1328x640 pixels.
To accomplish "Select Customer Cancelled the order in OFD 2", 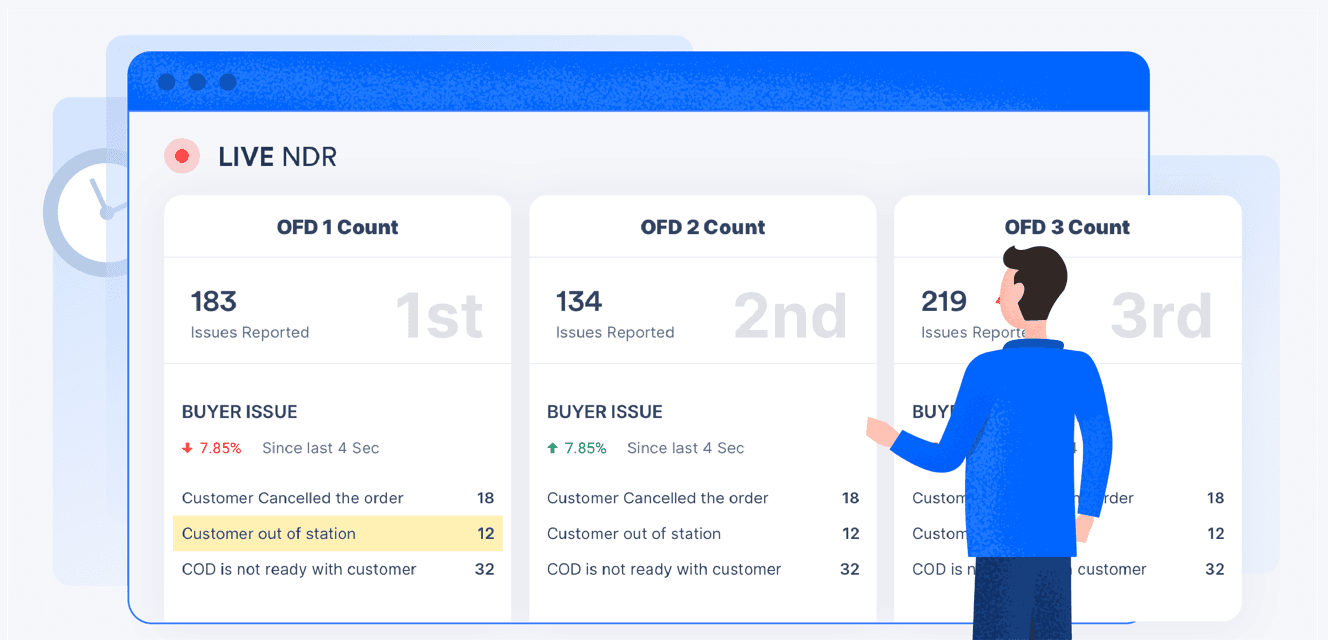I will pyautogui.click(x=703, y=498).
